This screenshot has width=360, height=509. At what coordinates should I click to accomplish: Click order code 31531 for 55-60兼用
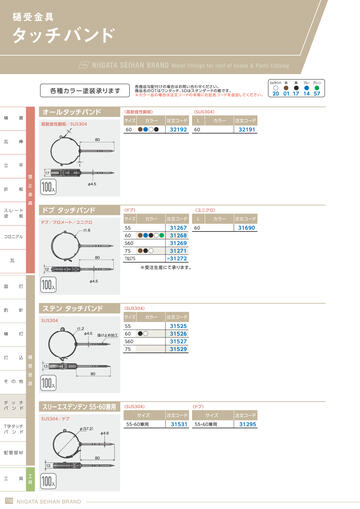tap(179, 424)
